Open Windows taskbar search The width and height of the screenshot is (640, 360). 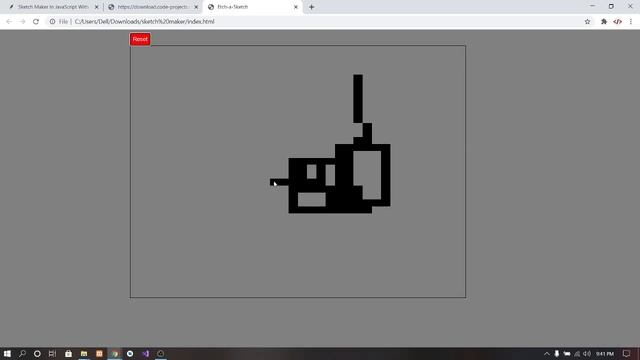pyautogui.click(x=22, y=353)
